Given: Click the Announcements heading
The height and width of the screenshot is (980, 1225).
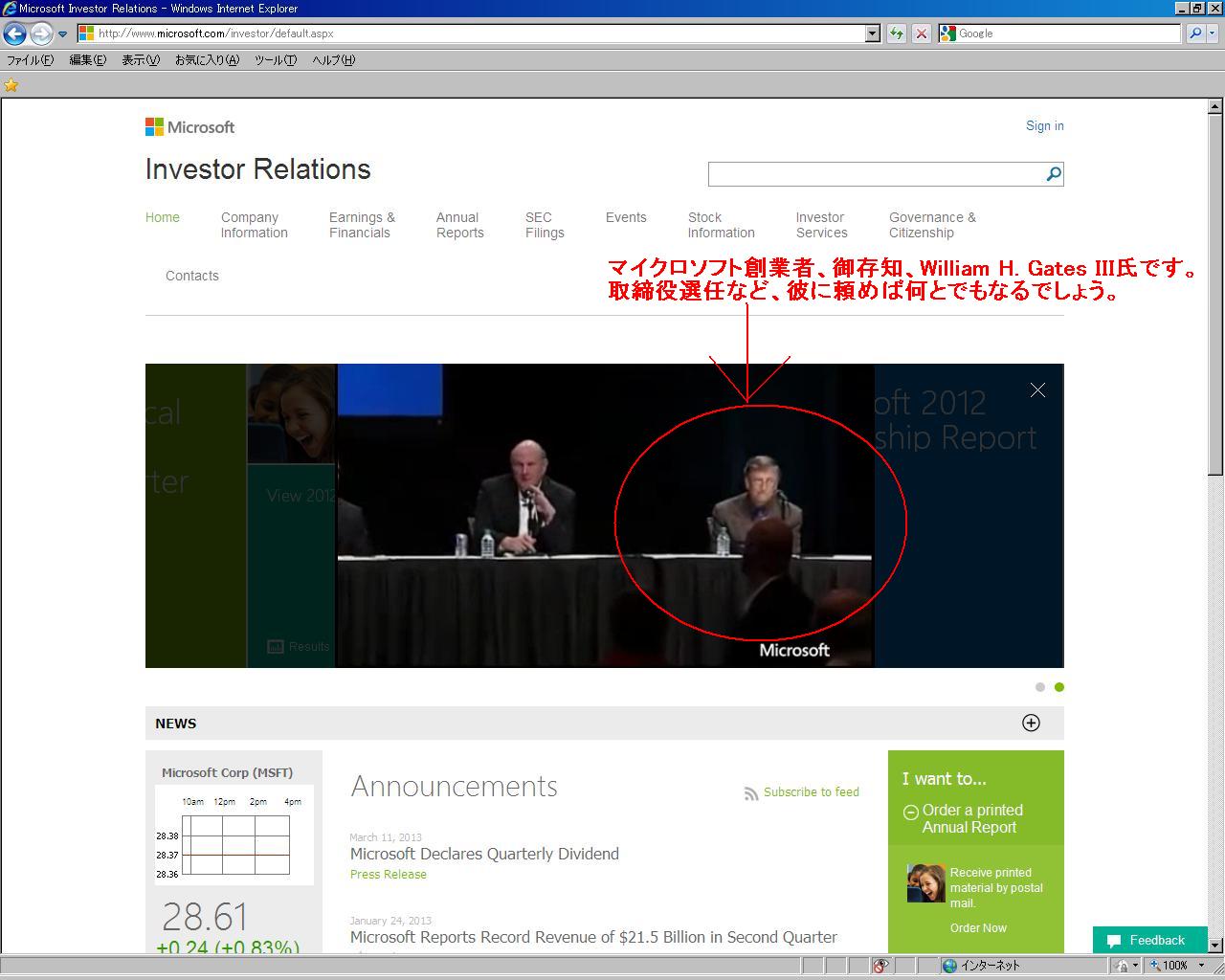Looking at the screenshot, I should tap(454, 786).
